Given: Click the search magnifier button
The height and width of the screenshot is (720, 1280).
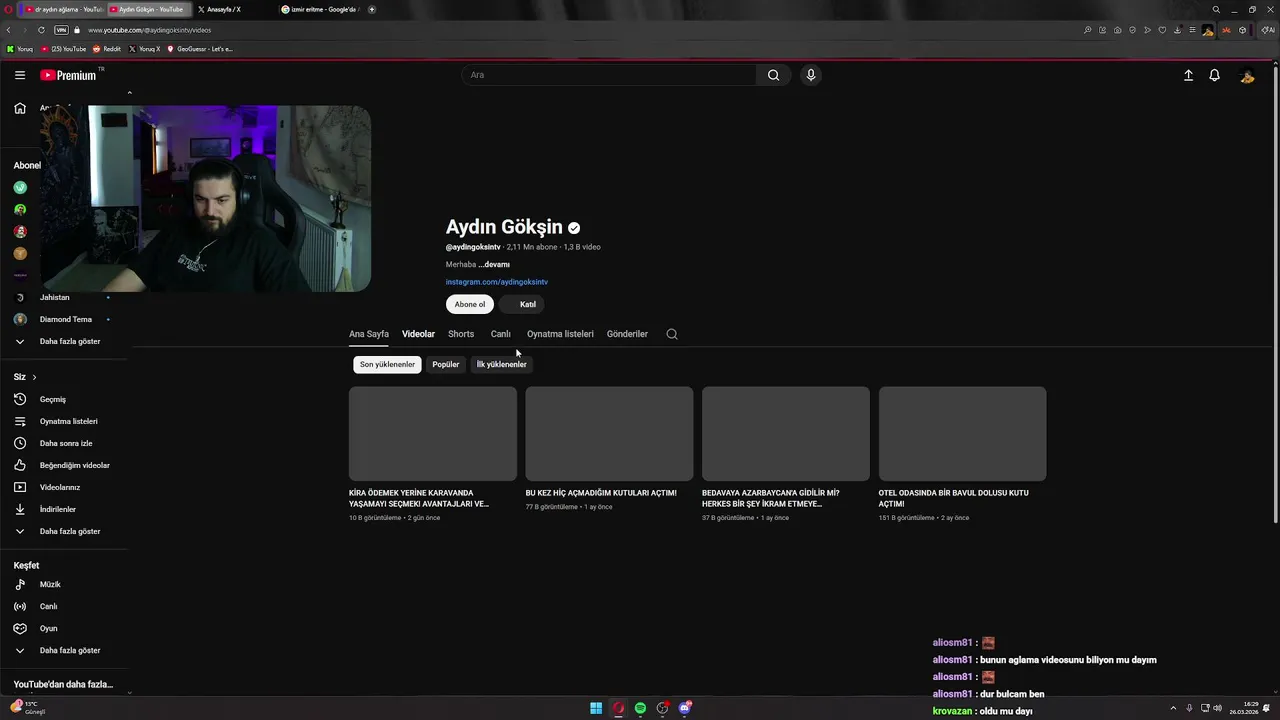Looking at the screenshot, I should click(x=773, y=75).
